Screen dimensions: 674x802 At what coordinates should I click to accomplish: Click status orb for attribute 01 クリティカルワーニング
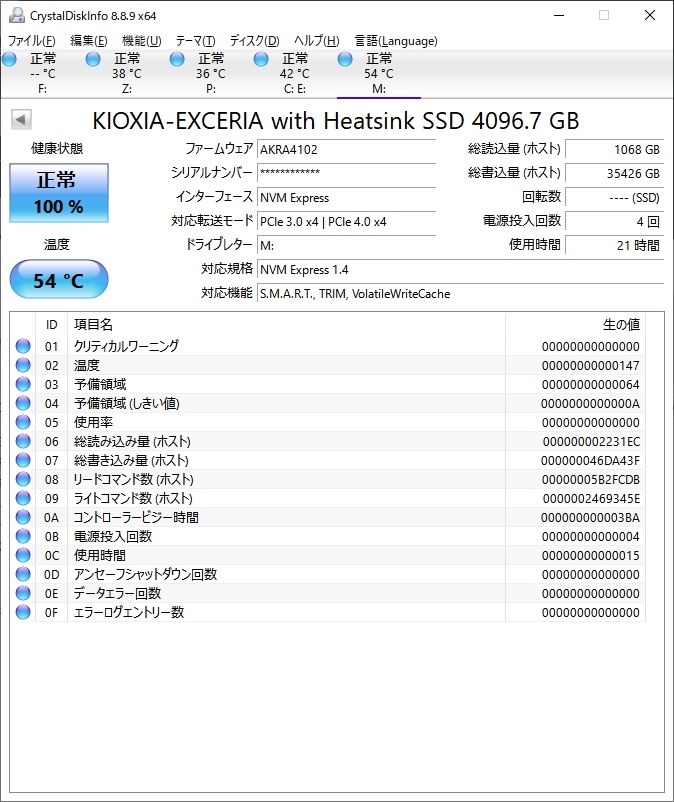coord(23,346)
